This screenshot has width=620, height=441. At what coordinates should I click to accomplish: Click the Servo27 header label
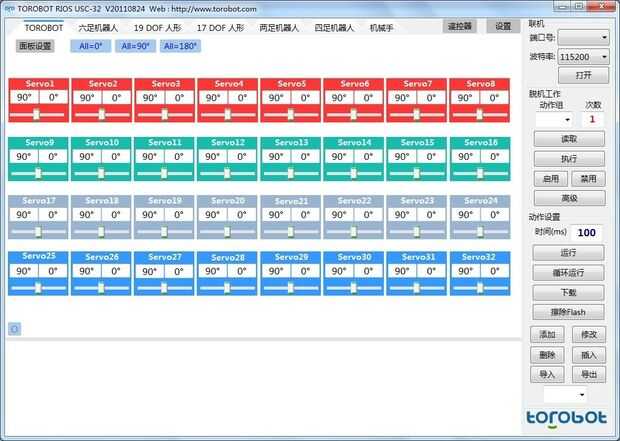tap(164, 257)
